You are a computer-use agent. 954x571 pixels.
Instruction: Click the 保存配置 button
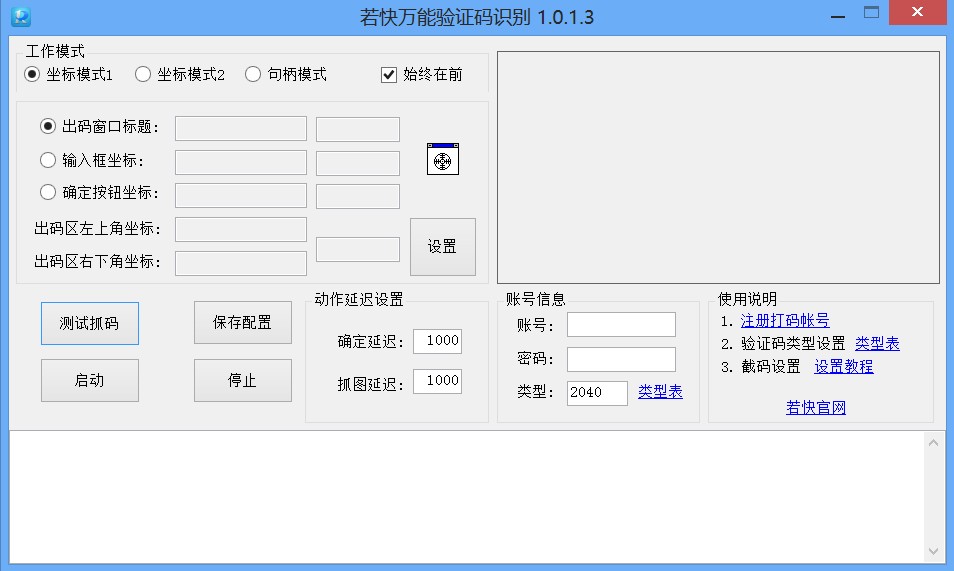[243, 323]
